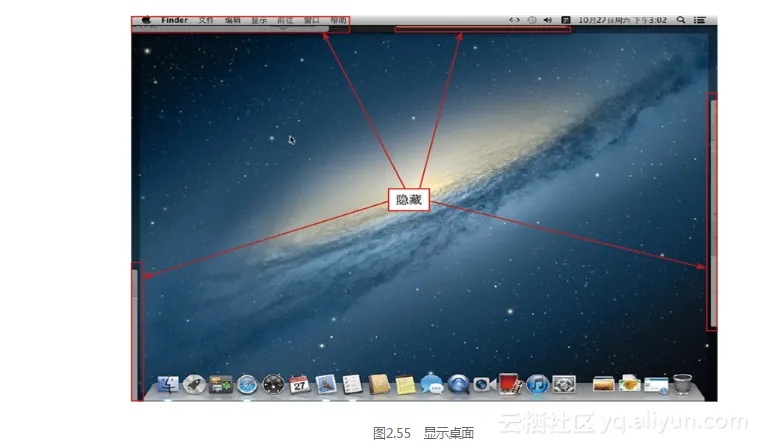This screenshot has height=445, width=759.
Task: Open the Apple menu
Action: tap(146, 20)
